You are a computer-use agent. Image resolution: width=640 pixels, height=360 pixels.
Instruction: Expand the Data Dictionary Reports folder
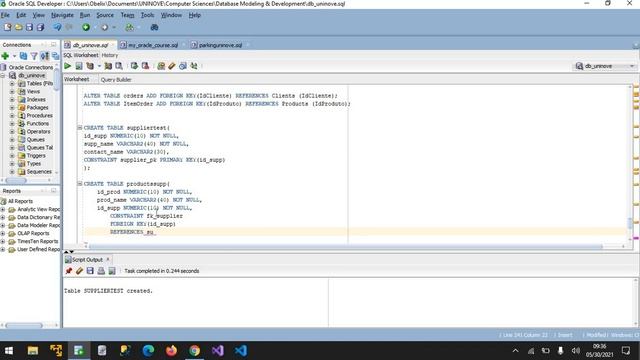coord(3,218)
